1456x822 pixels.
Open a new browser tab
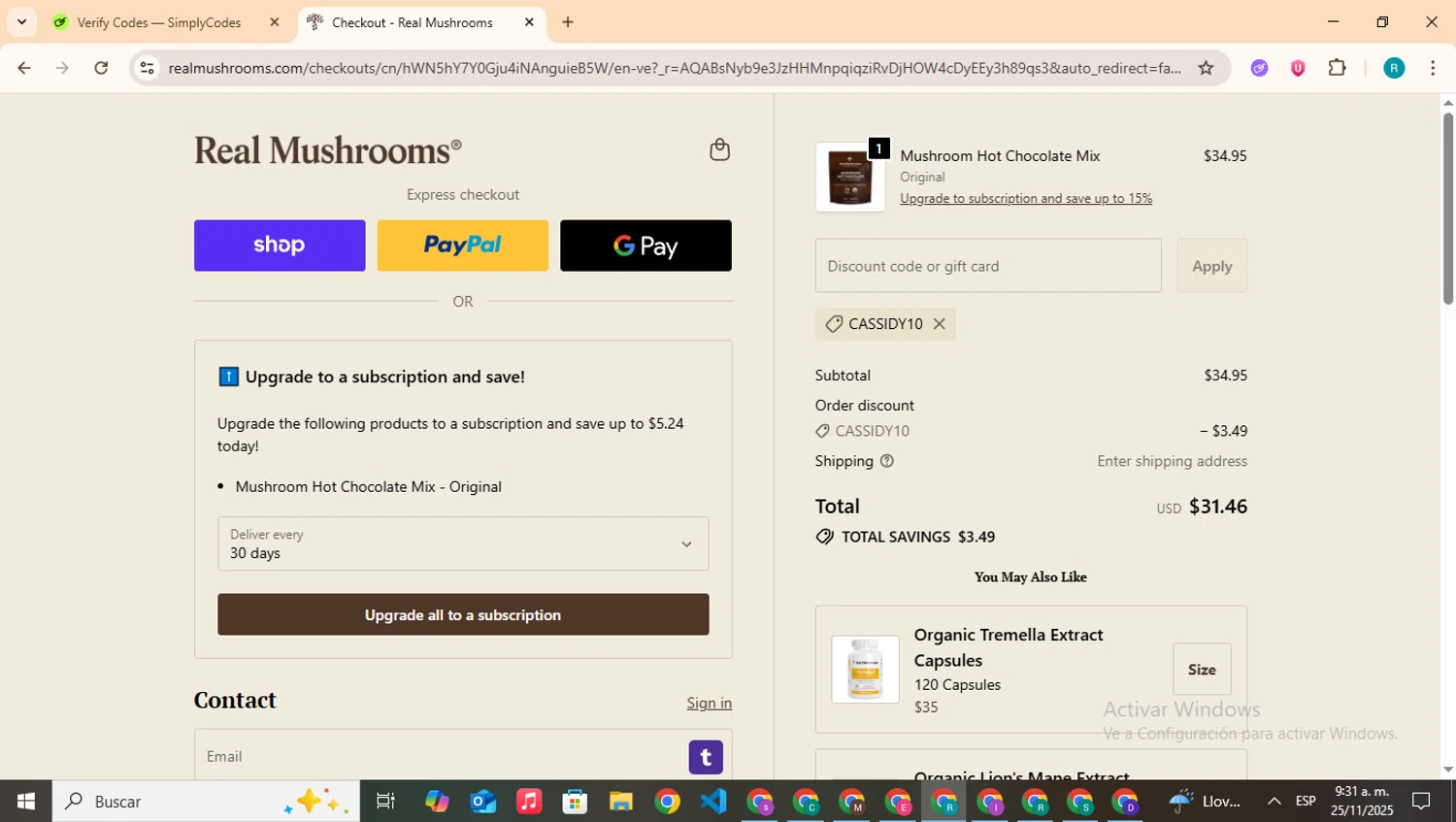[568, 22]
